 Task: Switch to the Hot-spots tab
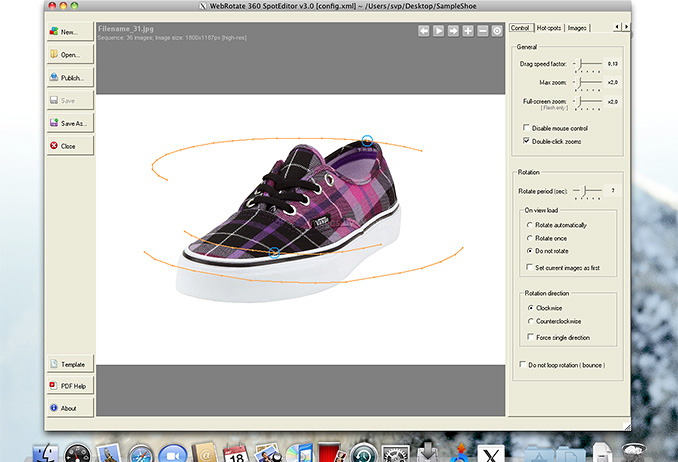click(x=549, y=28)
